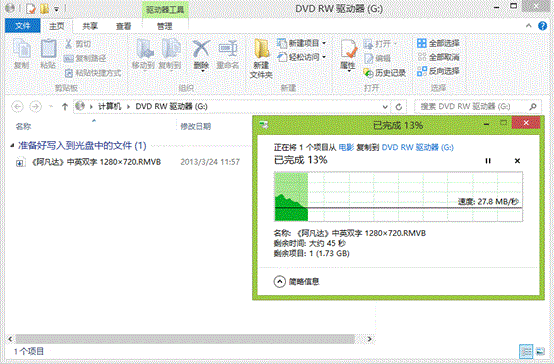
Task: Click the search magnifier icon
Action: pyautogui.click(x=533, y=106)
